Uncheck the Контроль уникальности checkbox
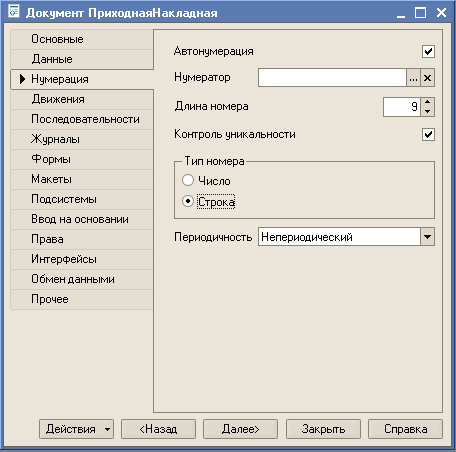Screen dimensions: 456x452 428,135
